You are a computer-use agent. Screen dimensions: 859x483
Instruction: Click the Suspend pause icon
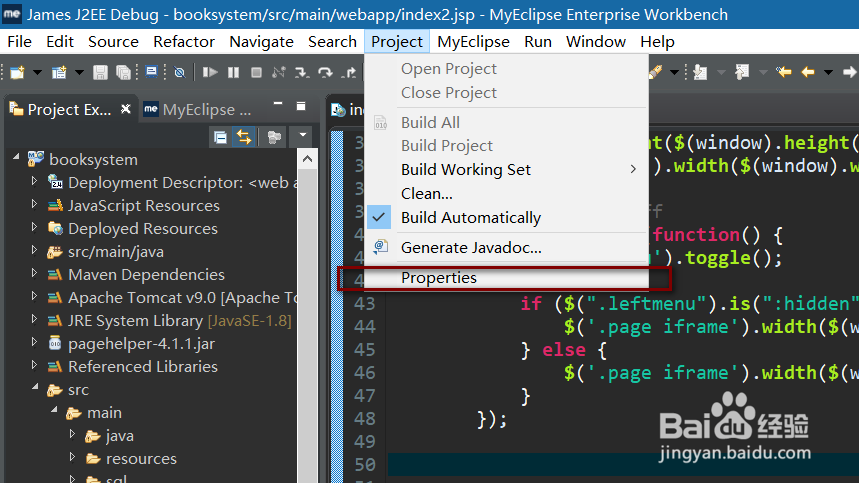click(x=233, y=72)
